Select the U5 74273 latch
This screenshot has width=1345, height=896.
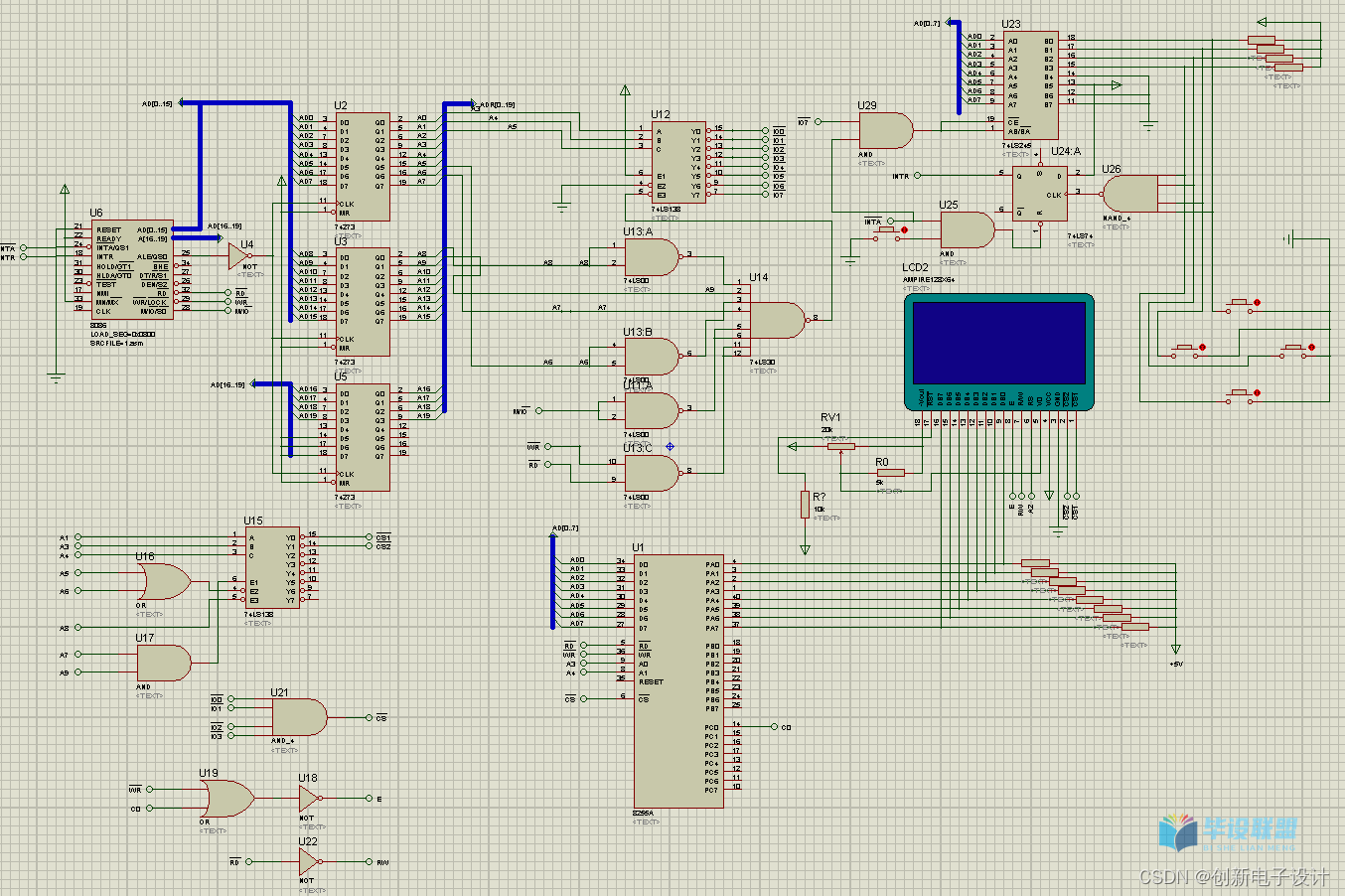363,437
